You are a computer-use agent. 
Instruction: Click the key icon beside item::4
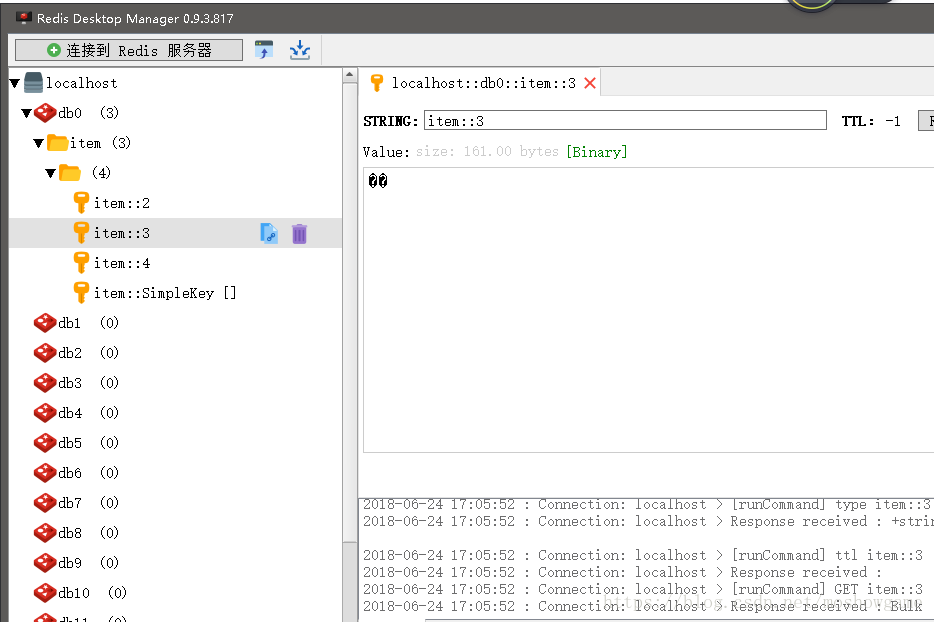[x=81, y=263]
